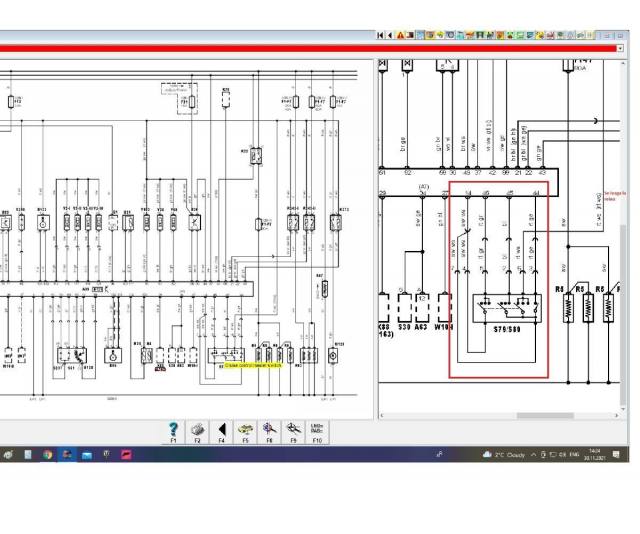Click the F1 help question mark icon

coord(174,429)
